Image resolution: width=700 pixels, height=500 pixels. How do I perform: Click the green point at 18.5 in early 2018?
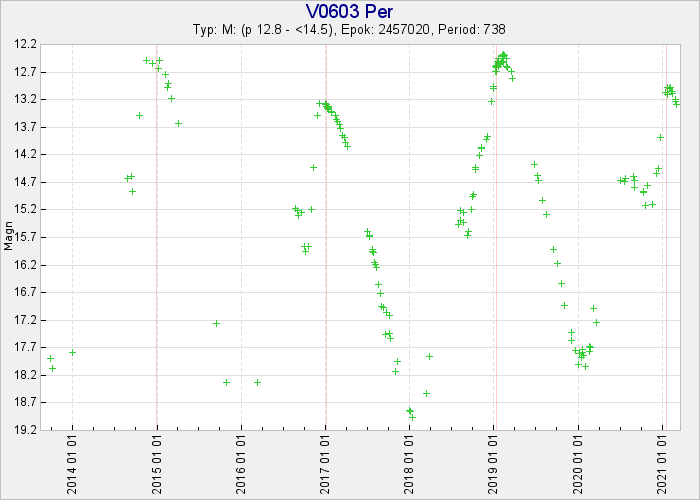click(426, 393)
